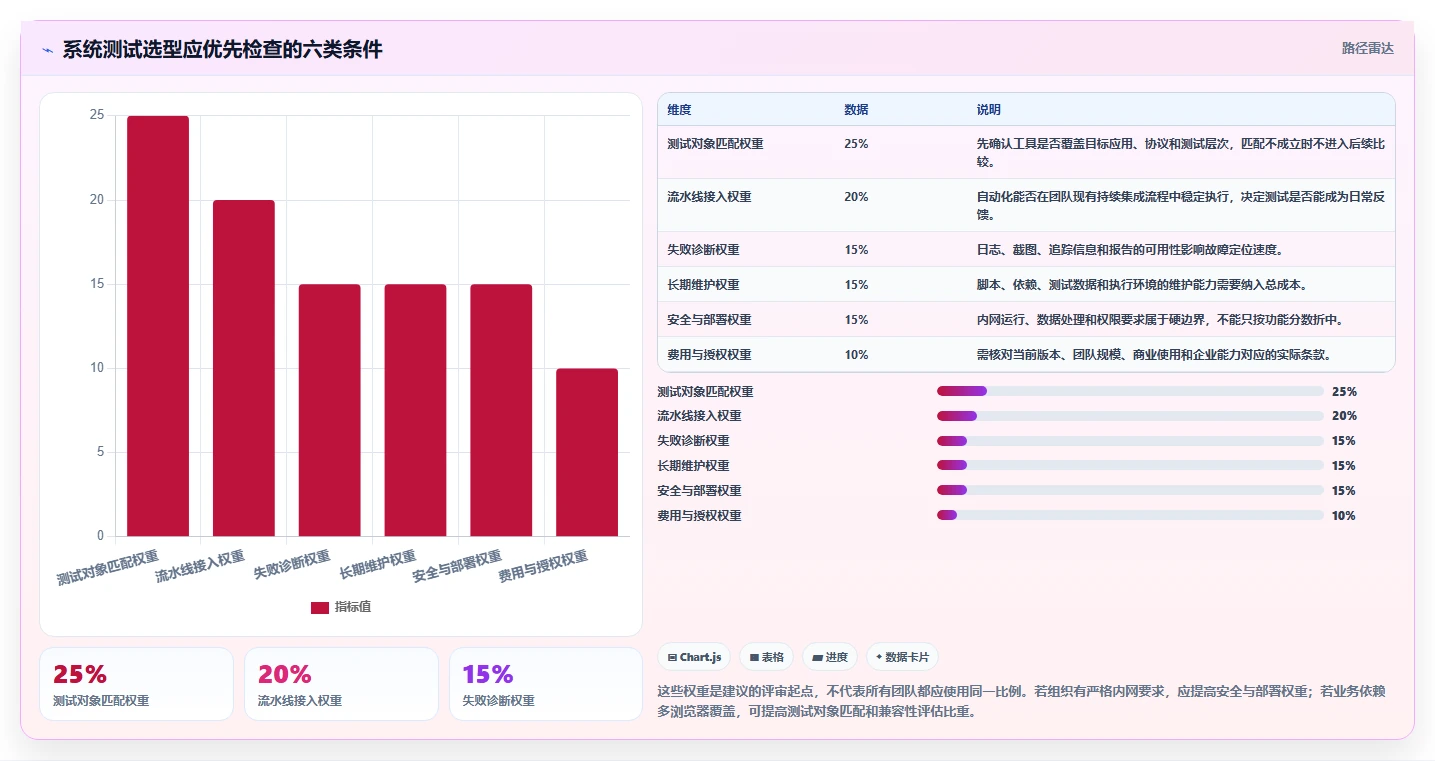This screenshot has width=1435, height=761.
Task: Click the 失败诊断权重 progress bar
Action: [1130, 441]
